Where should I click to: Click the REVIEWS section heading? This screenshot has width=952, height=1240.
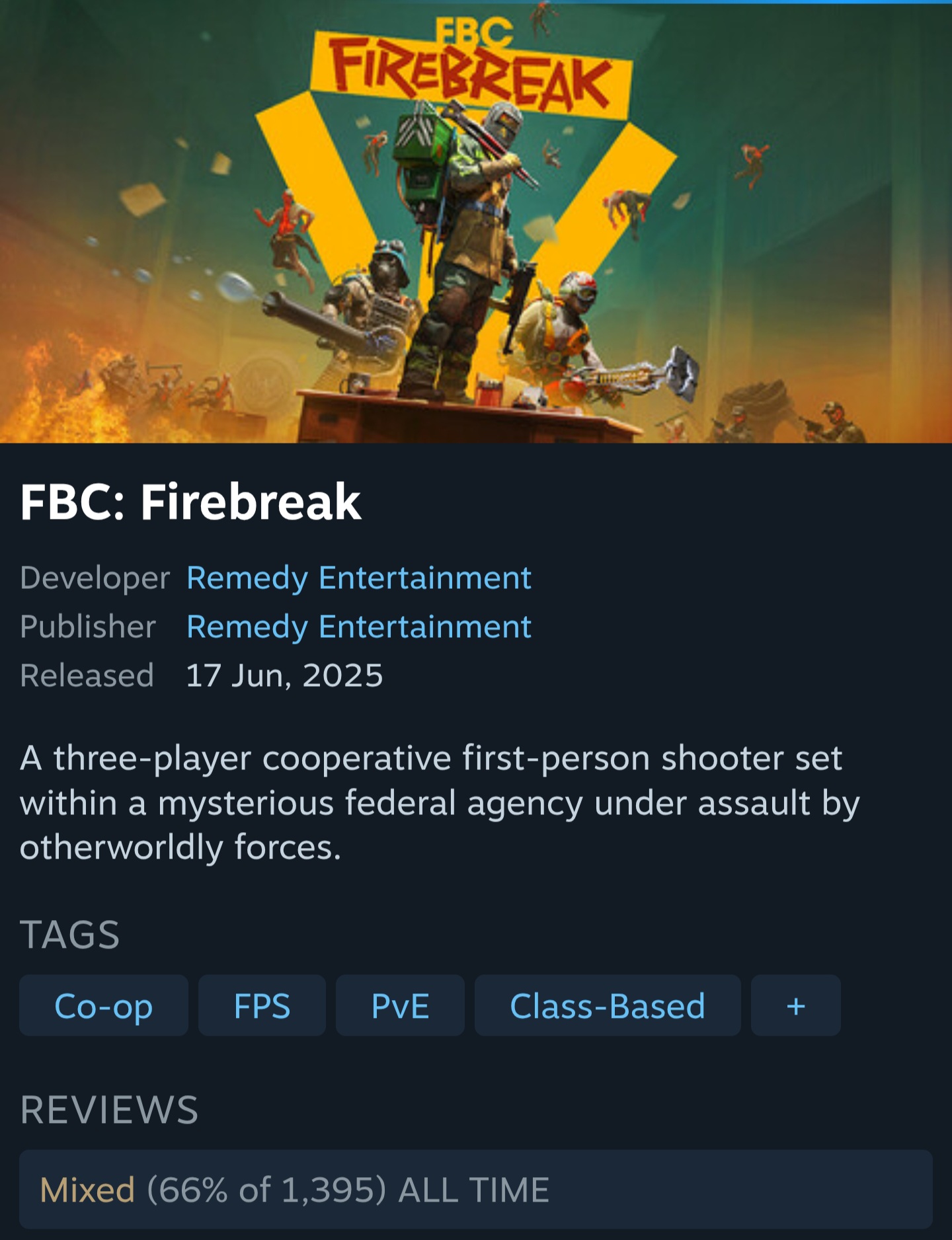109,1109
